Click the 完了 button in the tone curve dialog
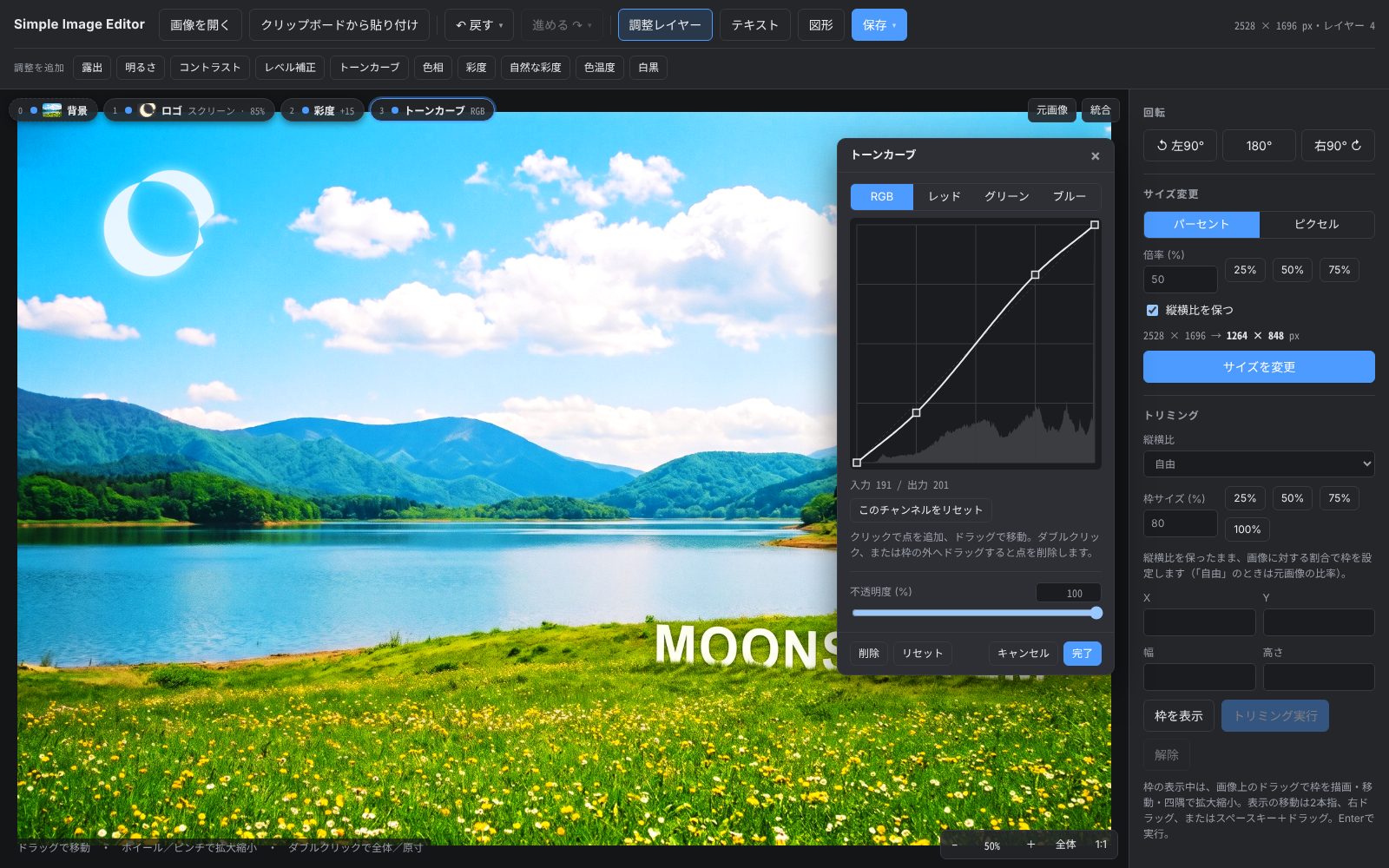 (x=1082, y=653)
